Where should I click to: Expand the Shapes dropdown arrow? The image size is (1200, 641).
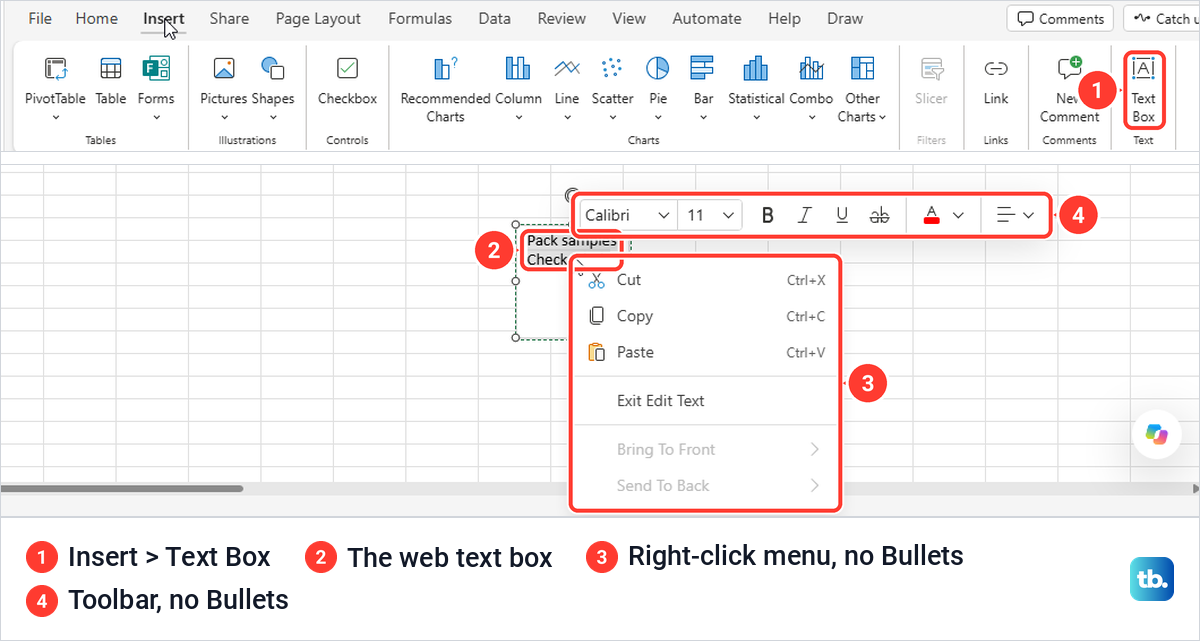(x=273, y=117)
